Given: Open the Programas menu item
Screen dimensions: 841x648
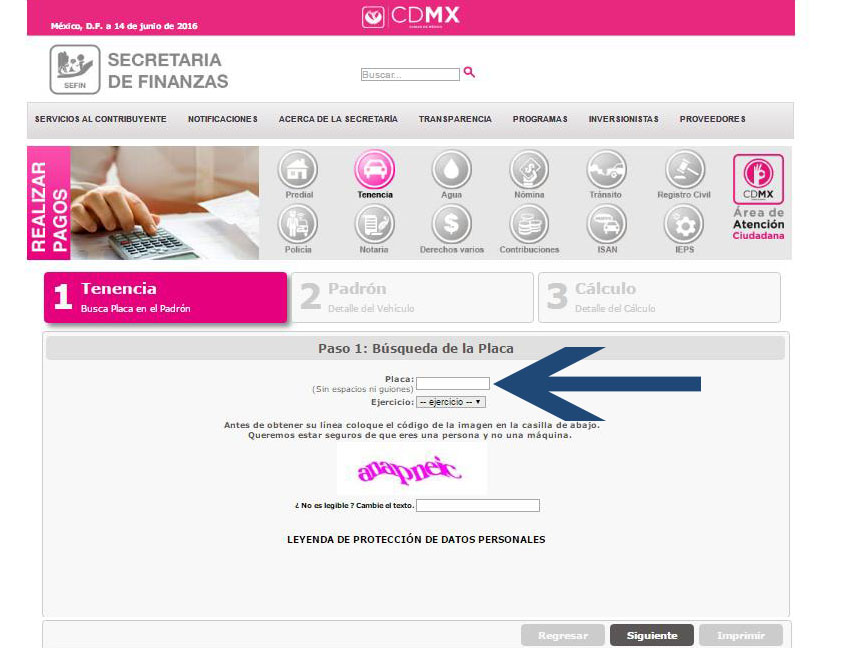Looking at the screenshot, I should click(x=540, y=119).
